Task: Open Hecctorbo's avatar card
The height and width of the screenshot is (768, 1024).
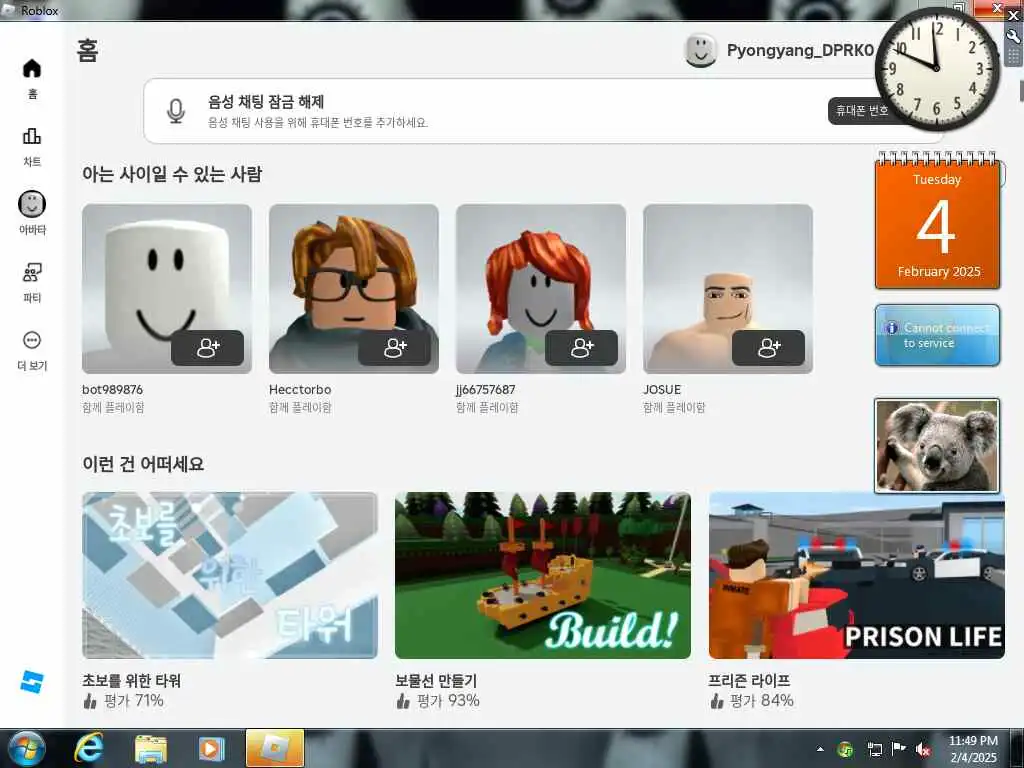Action: pos(353,289)
